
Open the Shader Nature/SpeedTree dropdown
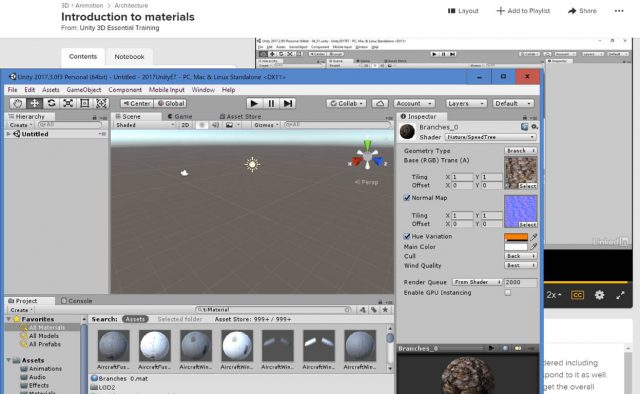coord(490,137)
